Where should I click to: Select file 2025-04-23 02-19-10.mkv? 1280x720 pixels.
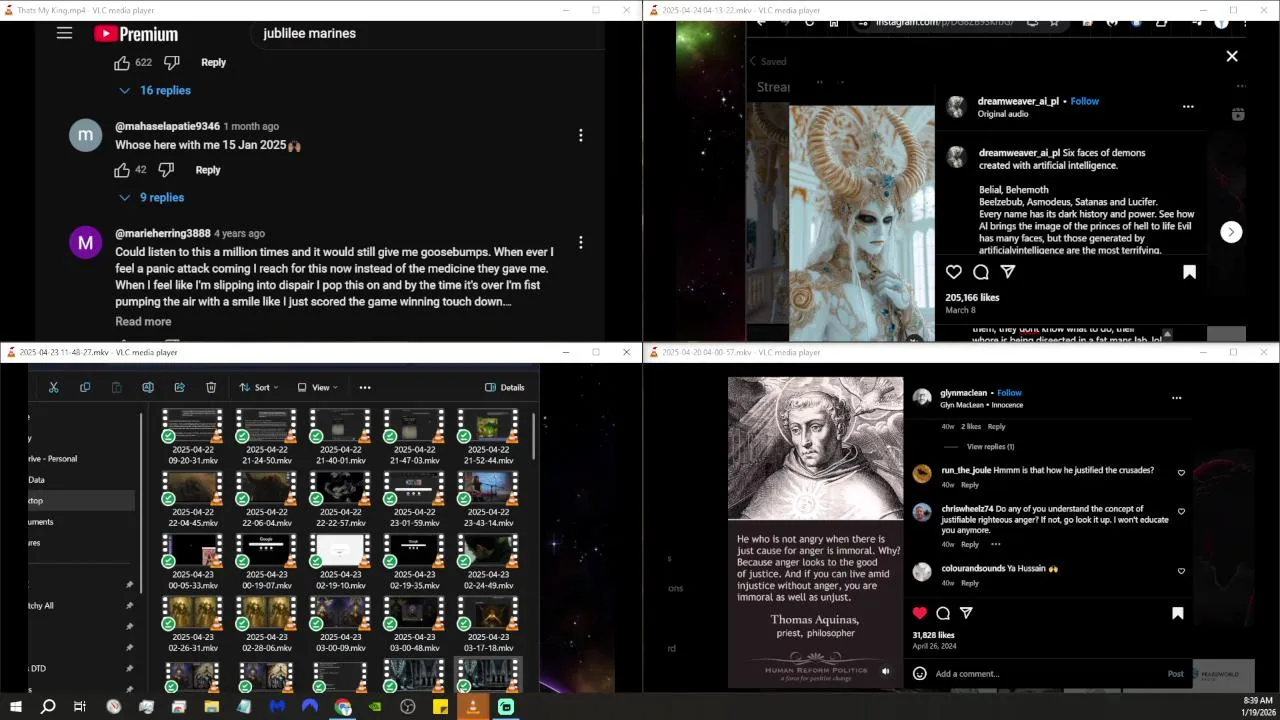click(341, 561)
